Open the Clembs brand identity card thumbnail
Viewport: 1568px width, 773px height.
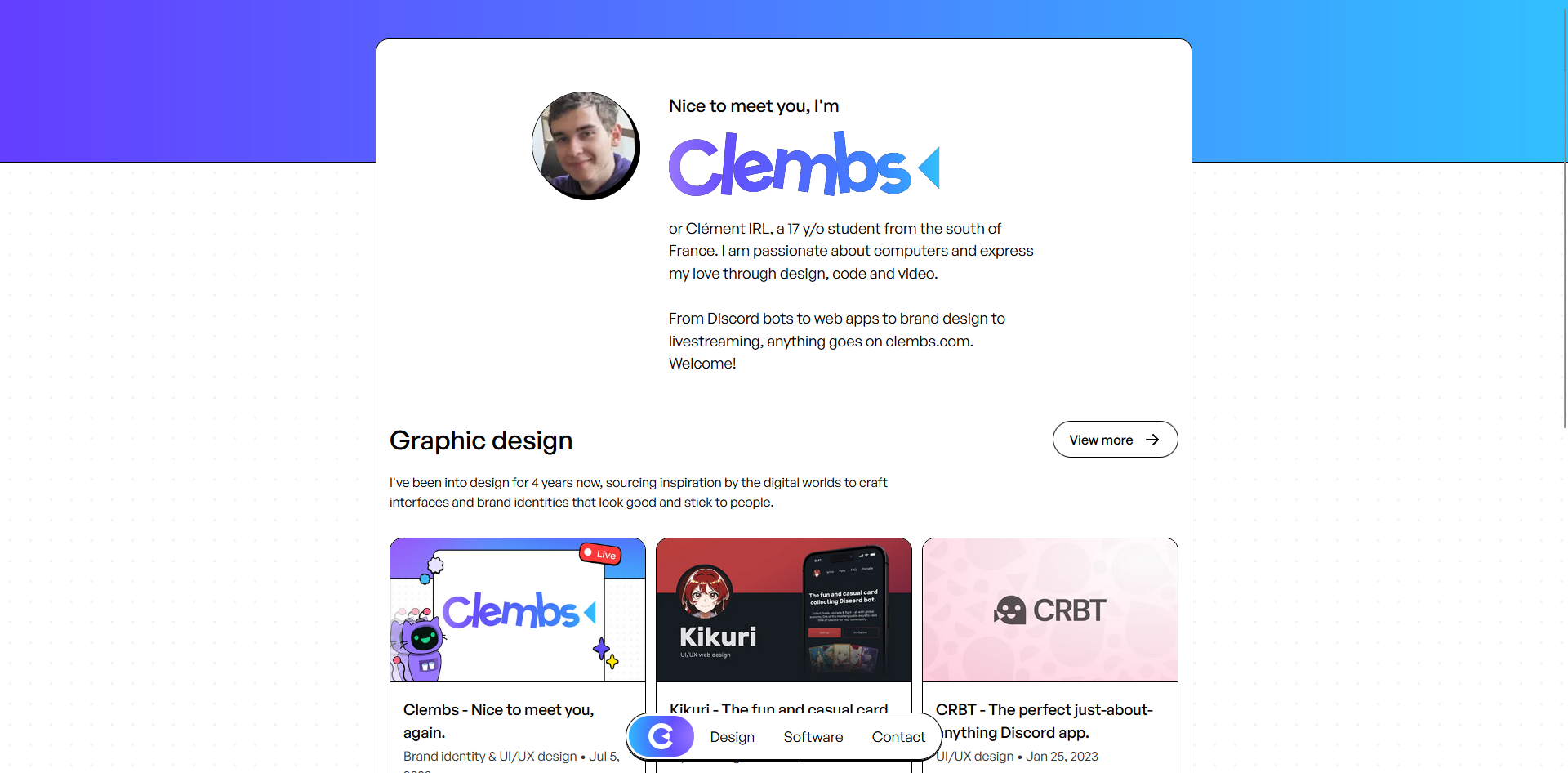[x=518, y=610]
